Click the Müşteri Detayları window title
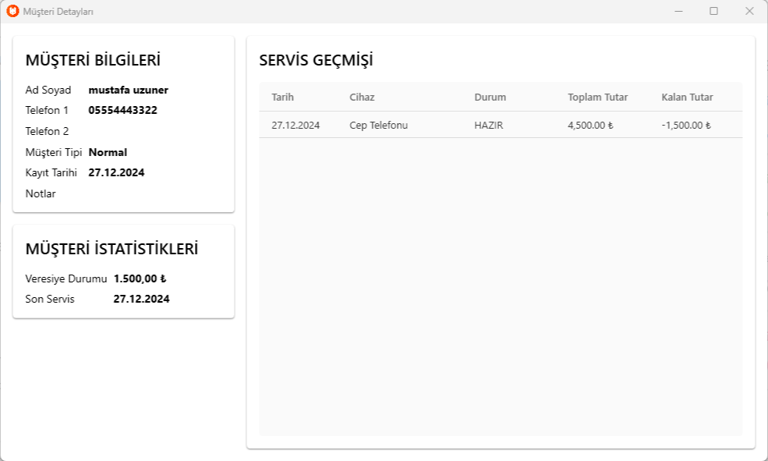Image resolution: width=768 pixels, height=461 pixels. click(58, 11)
